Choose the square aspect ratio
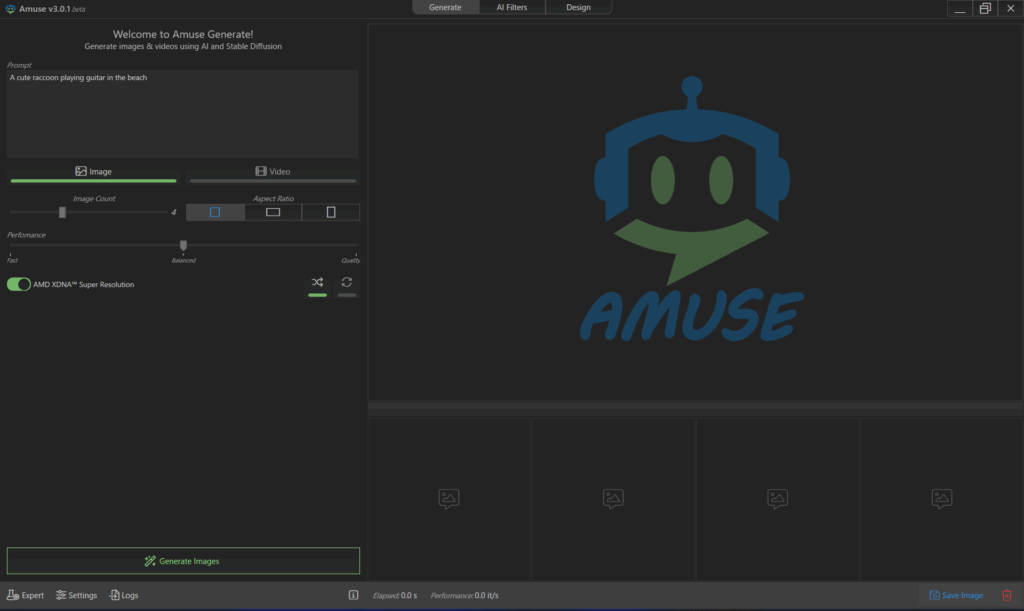 coord(215,212)
